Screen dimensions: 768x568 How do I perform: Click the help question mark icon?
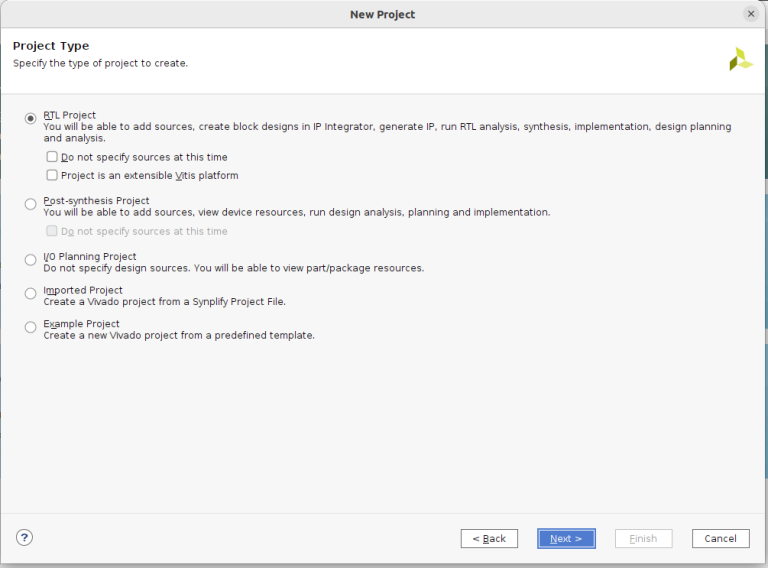click(x=25, y=537)
